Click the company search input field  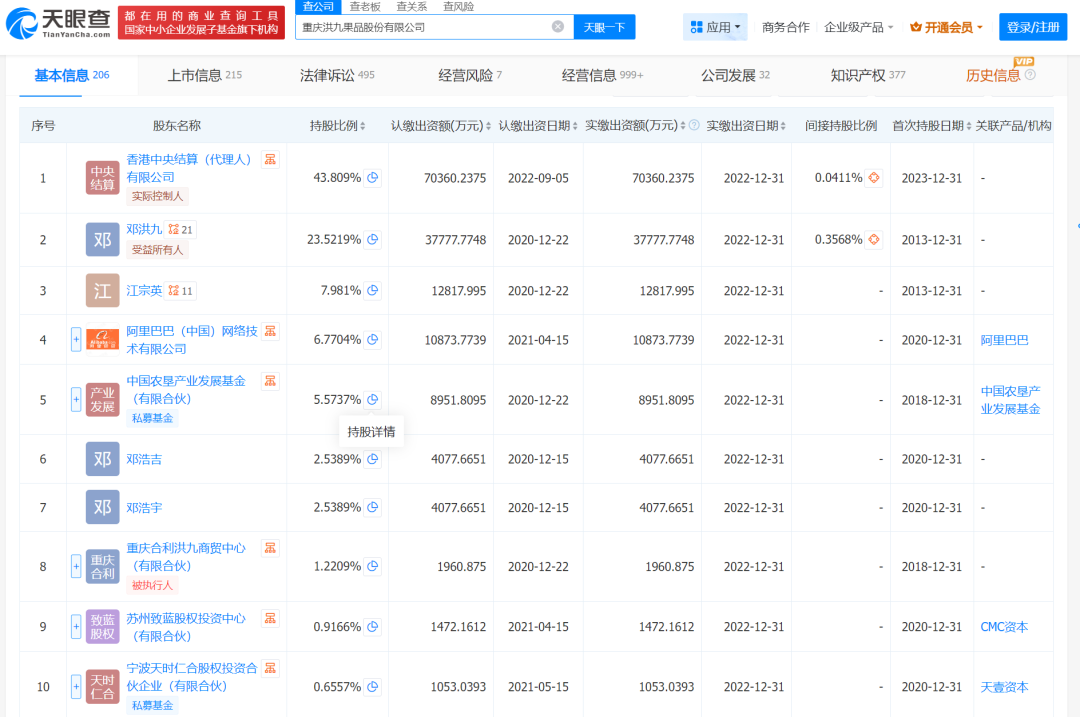coord(425,27)
